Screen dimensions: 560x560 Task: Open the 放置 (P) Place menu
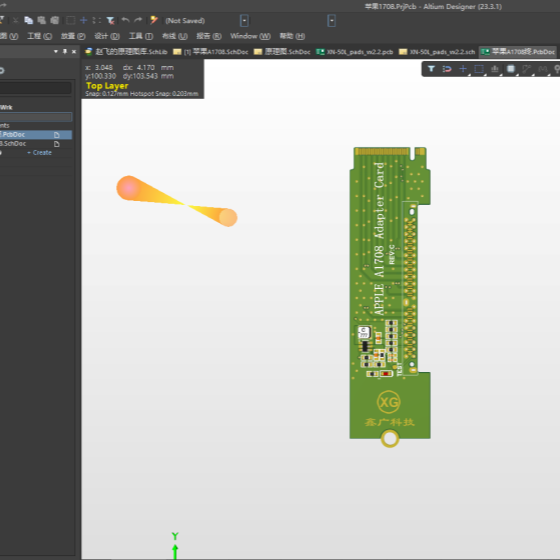pos(73,36)
